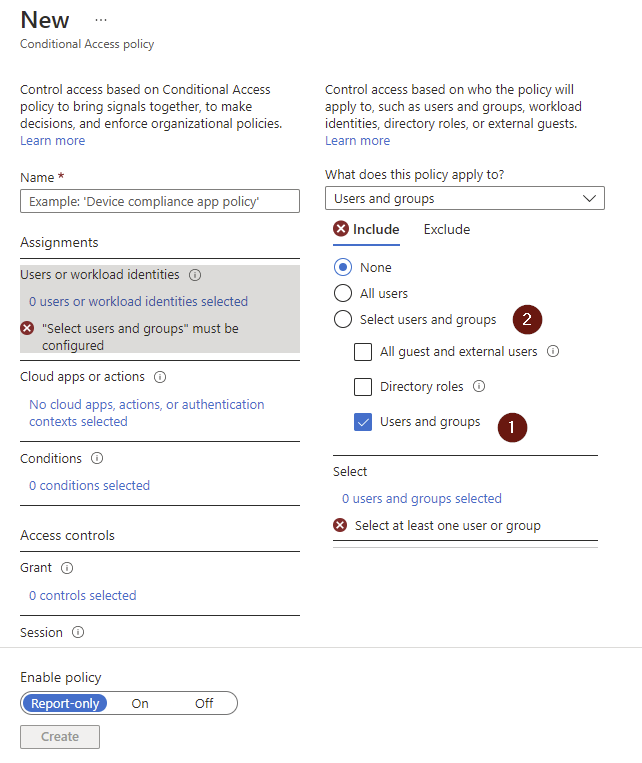Click the Directory roles info icon
Viewport: 642px width, 763px height.
(479, 386)
